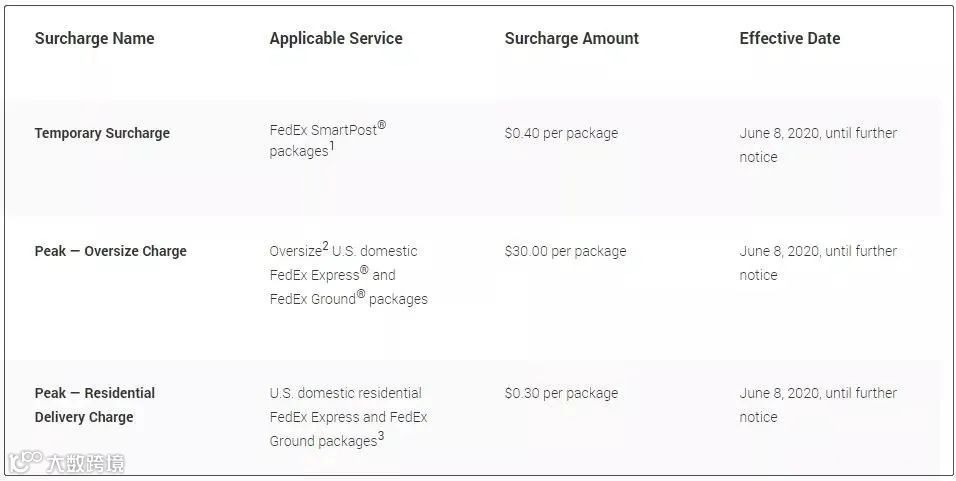The width and height of the screenshot is (956, 481).
Task: Select the $30.00 per package amount
Action: click(x=565, y=251)
